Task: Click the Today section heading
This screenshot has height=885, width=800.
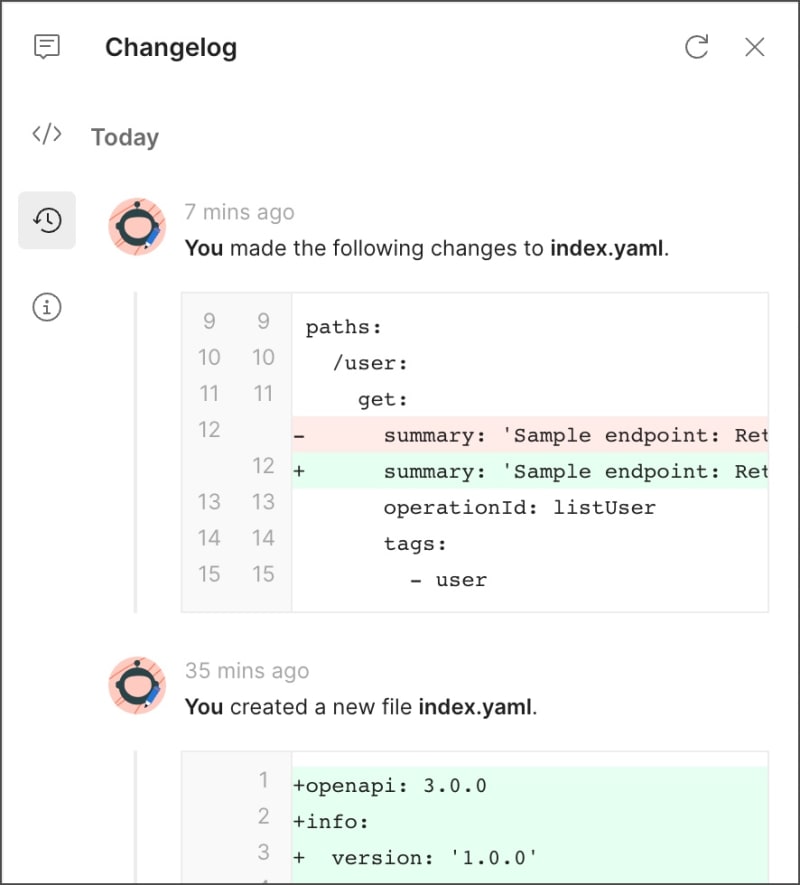Action: (x=125, y=137)
